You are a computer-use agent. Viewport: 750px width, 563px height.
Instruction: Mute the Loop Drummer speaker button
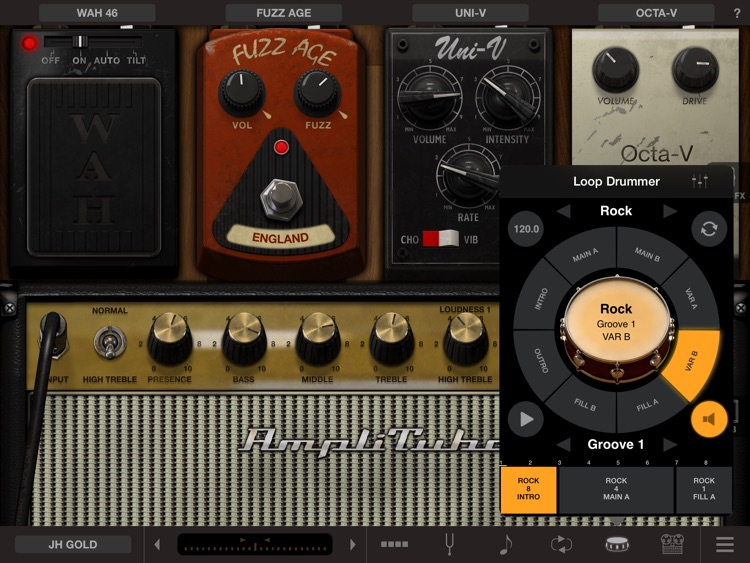coord(709,419)
